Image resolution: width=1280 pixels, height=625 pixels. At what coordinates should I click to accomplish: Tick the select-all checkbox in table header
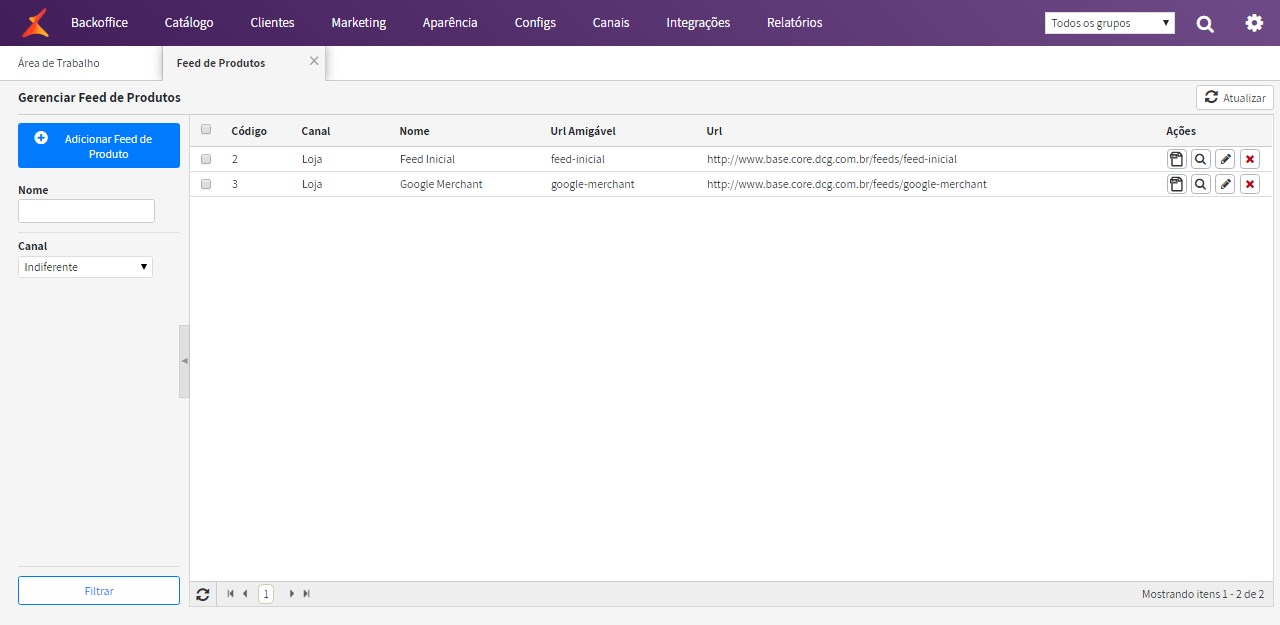click(x=206, y=129)
